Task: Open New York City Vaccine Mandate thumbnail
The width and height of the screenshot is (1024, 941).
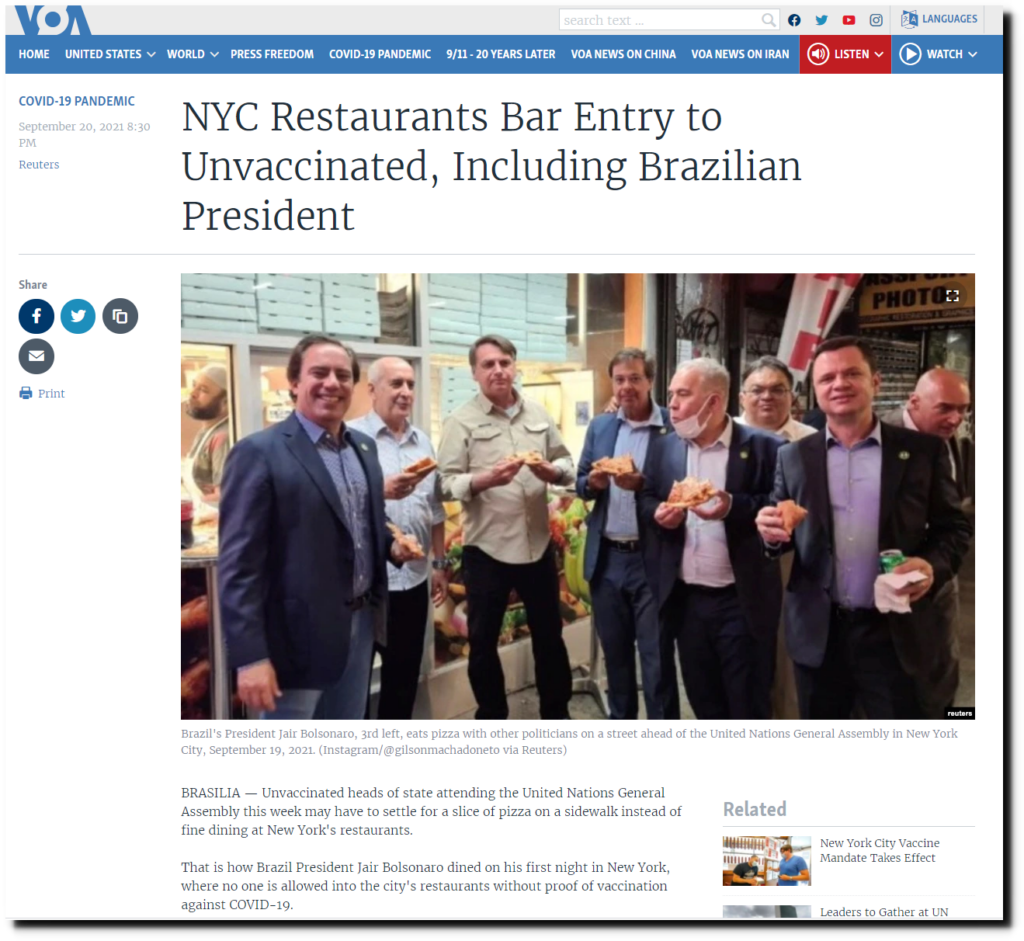Action: click(767, 861)
